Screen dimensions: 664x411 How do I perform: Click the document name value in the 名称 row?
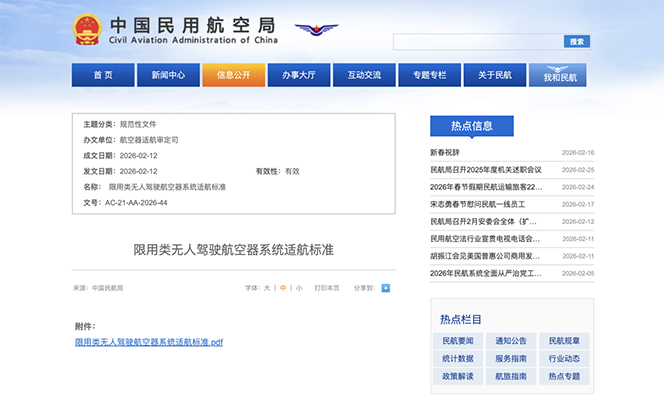(x=167, y=187)
